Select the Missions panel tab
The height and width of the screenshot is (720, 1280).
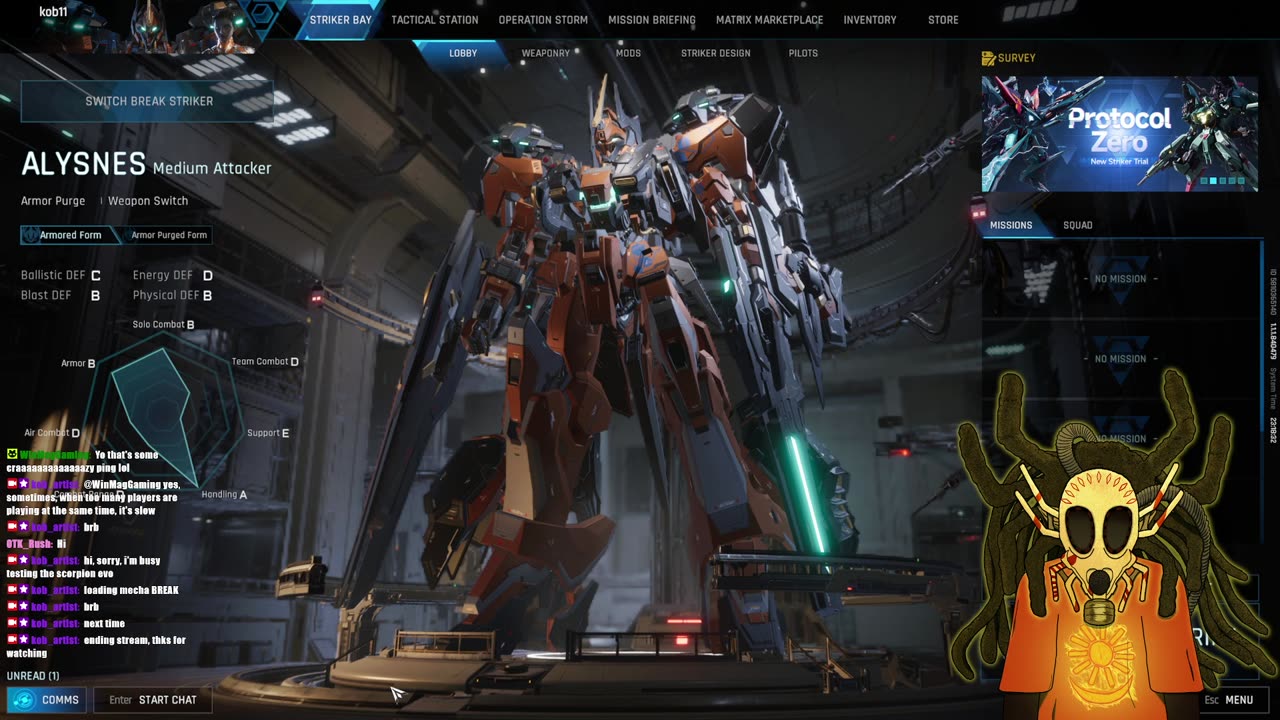pyautogui.click(x=1011, y=225)
